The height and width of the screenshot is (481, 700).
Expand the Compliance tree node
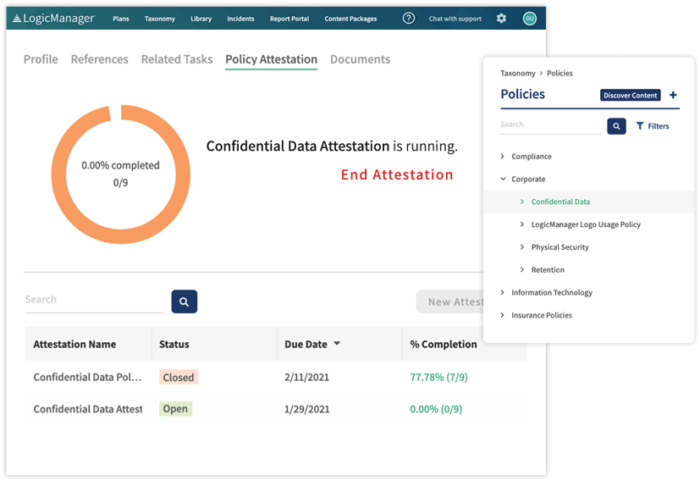click(x=503, y=156)
